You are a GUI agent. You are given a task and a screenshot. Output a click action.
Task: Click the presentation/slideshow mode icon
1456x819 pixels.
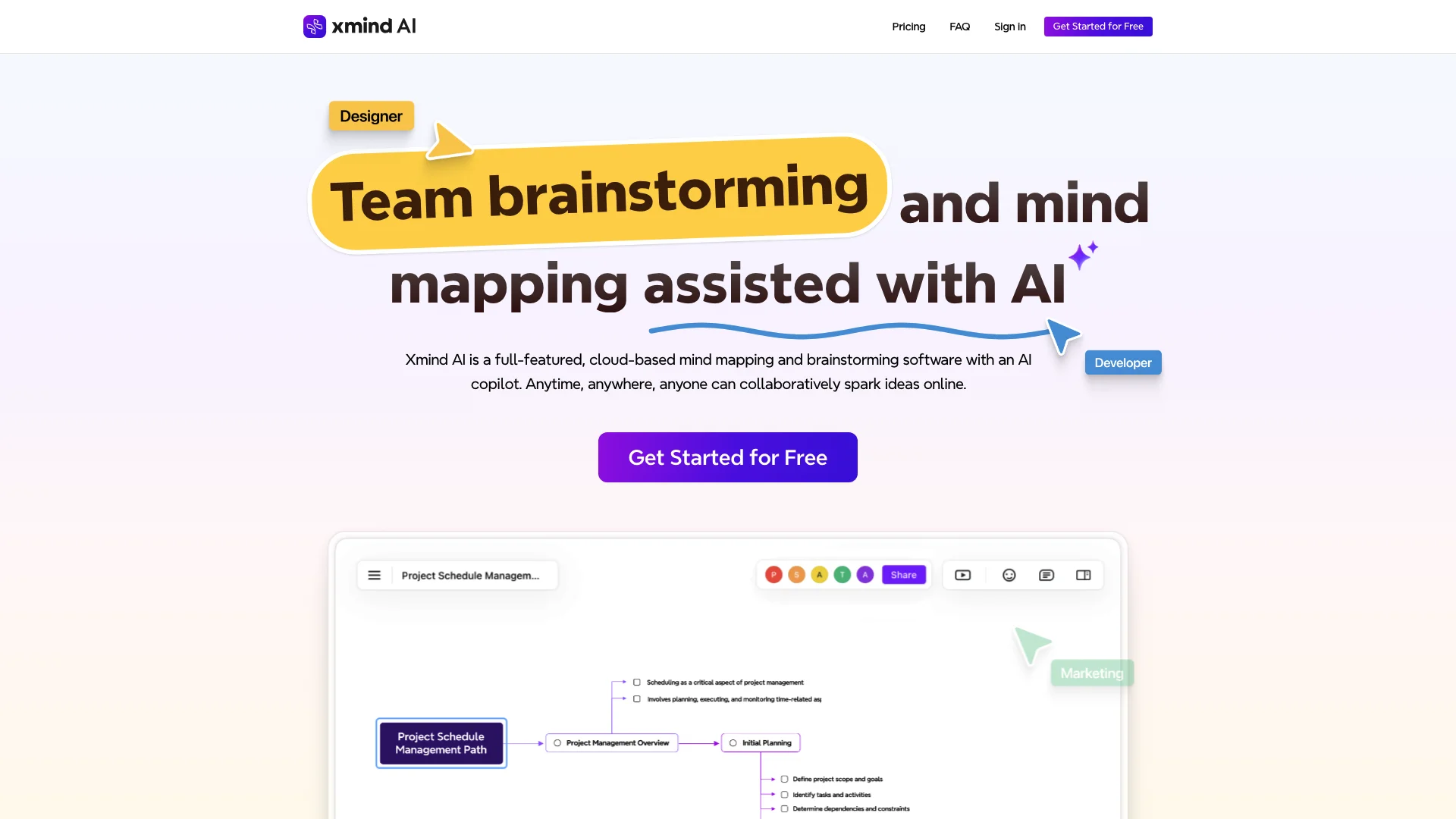click(x=963, y=575)
